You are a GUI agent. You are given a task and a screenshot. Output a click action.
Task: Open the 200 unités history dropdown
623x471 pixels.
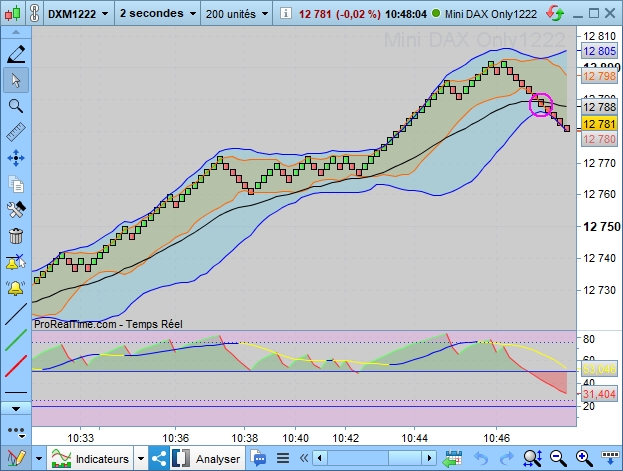[x=236, y=14]
